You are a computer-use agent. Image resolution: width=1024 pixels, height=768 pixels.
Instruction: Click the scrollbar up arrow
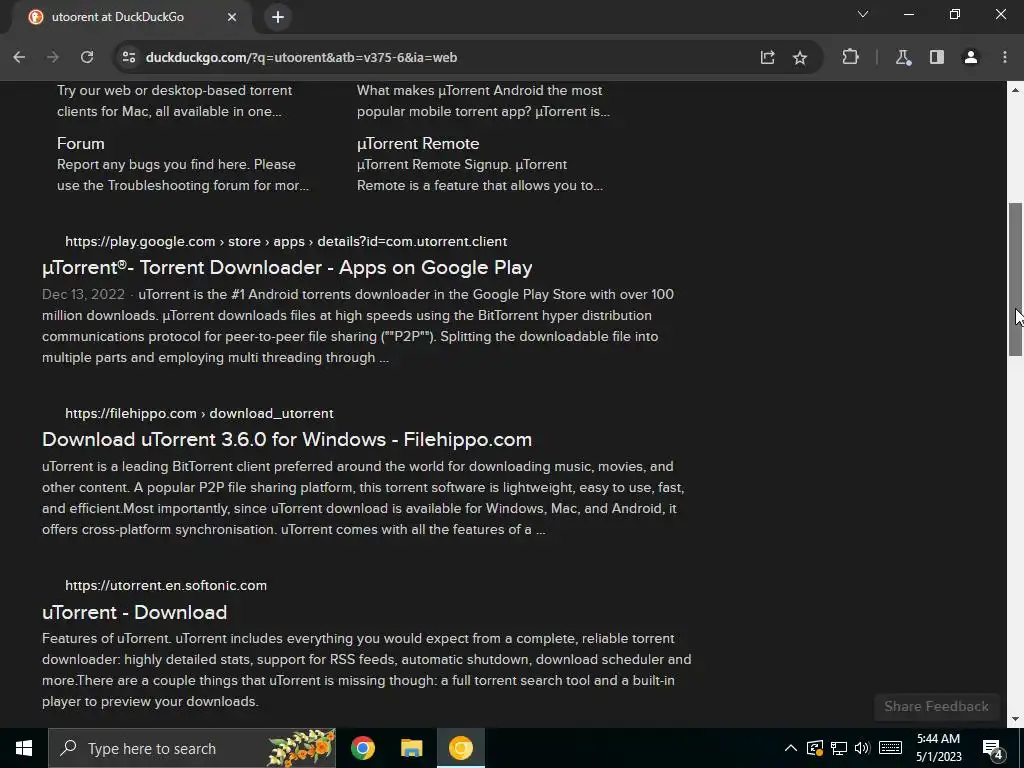tap(1015, 89)
